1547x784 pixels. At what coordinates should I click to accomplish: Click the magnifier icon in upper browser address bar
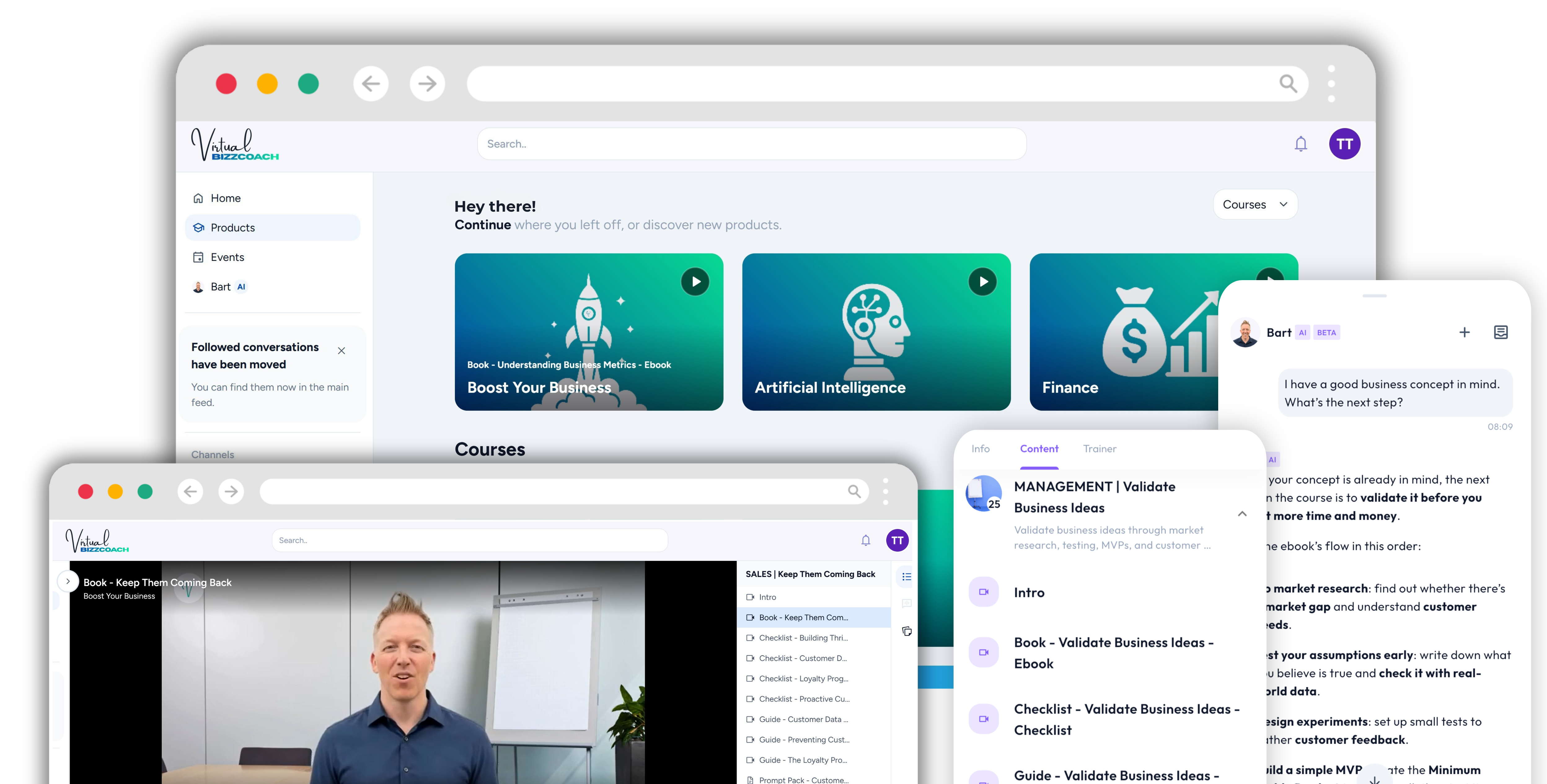[1288, 83]
